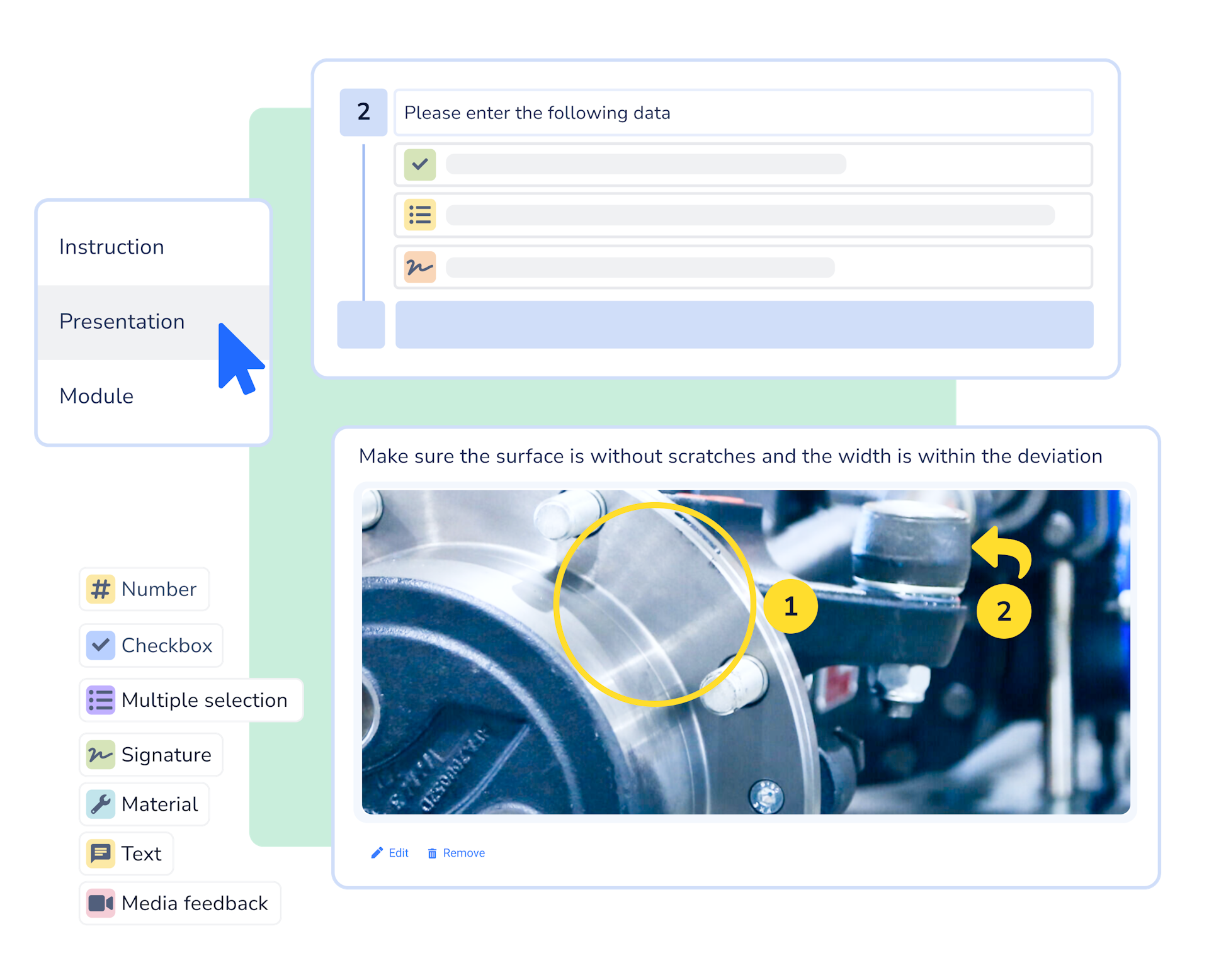Click the blue Checkbox element icon

pos(101,645)
